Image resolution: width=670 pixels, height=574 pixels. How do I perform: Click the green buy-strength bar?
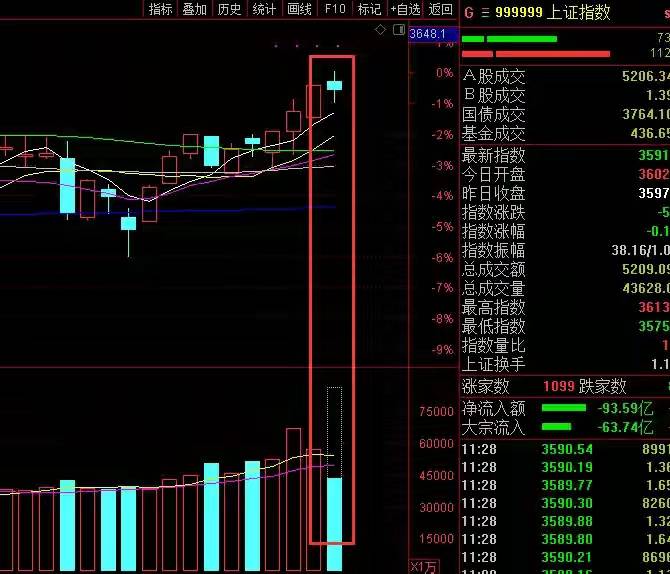coord(509,39)
